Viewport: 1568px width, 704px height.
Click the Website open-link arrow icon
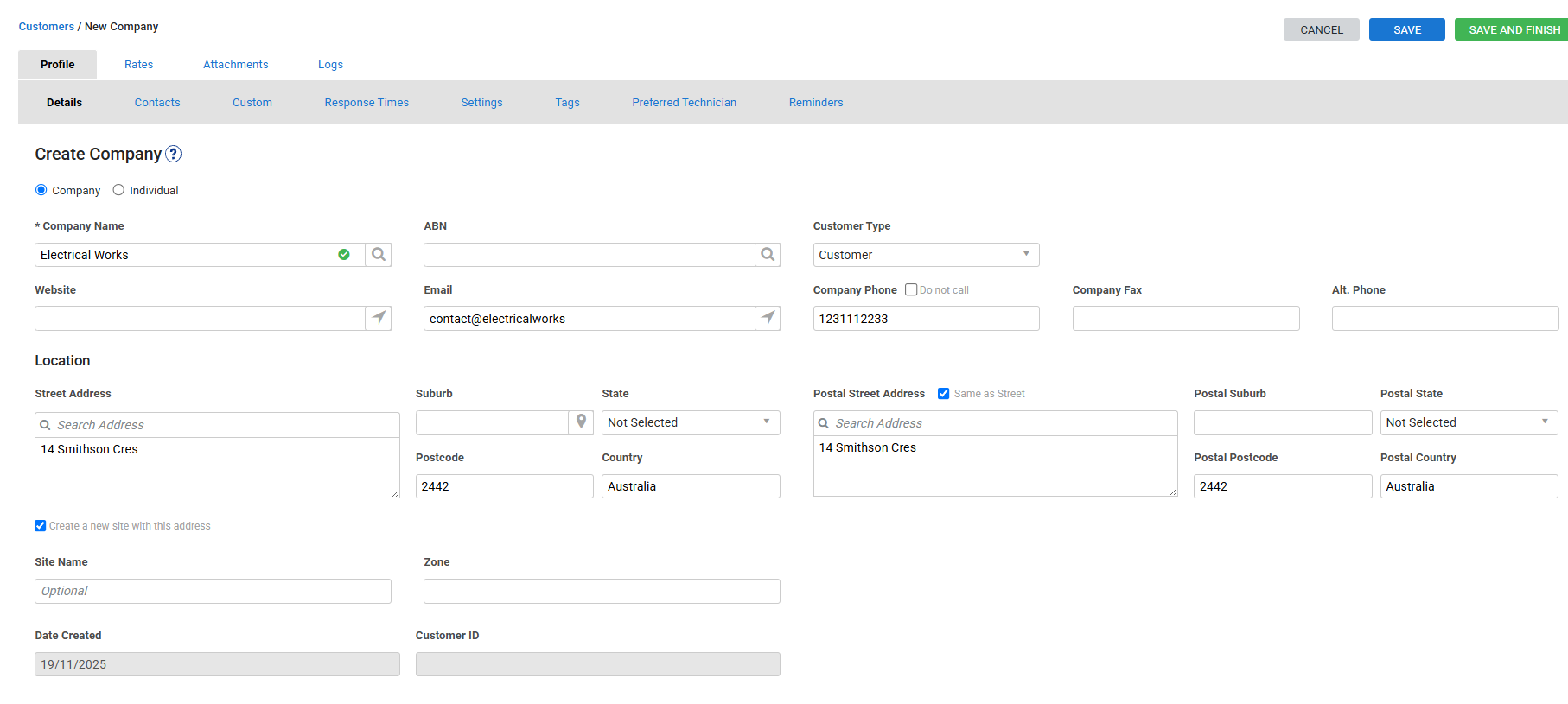click(x=378, y=318)
